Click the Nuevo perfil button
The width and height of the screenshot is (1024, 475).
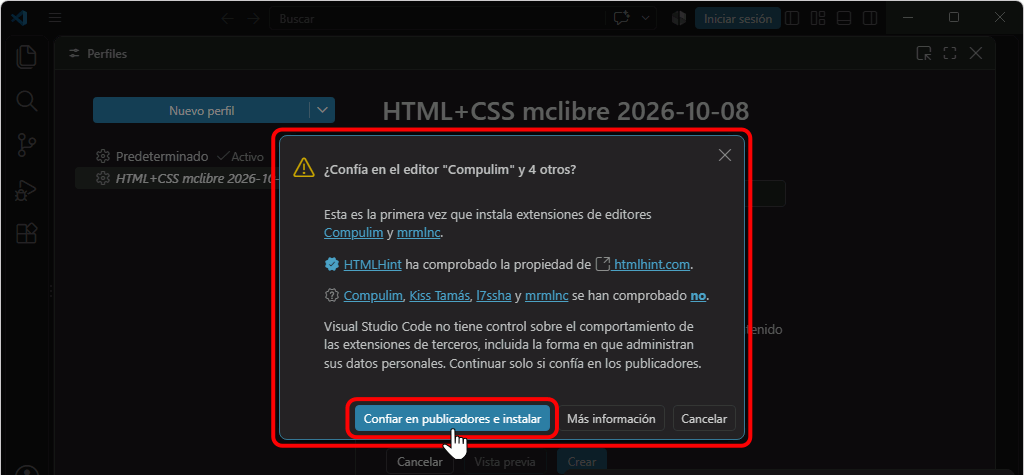click(x=201, y=110)
